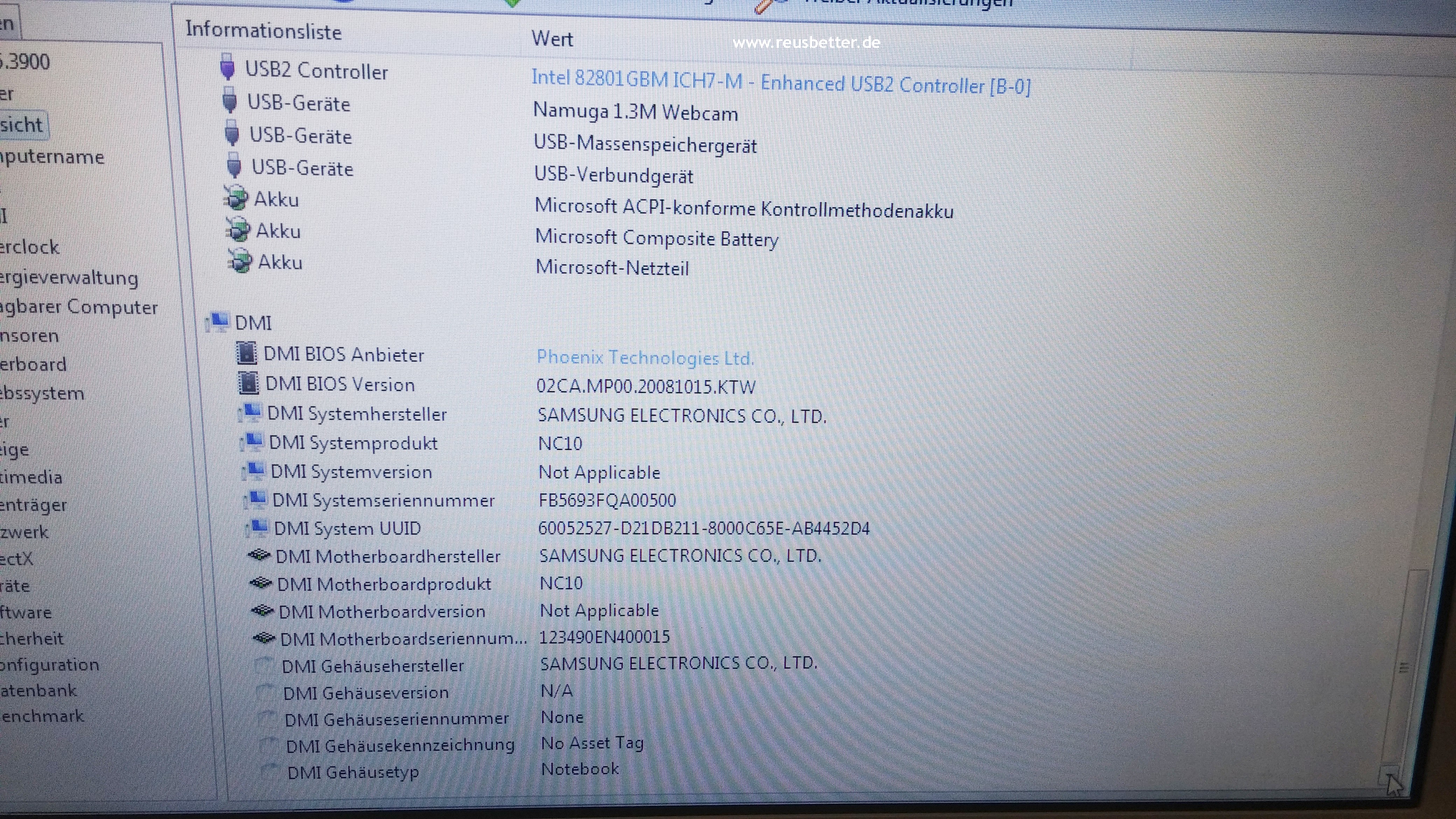
Task: Select the Benchmark item in sidebar
Action: coord(42,716)
